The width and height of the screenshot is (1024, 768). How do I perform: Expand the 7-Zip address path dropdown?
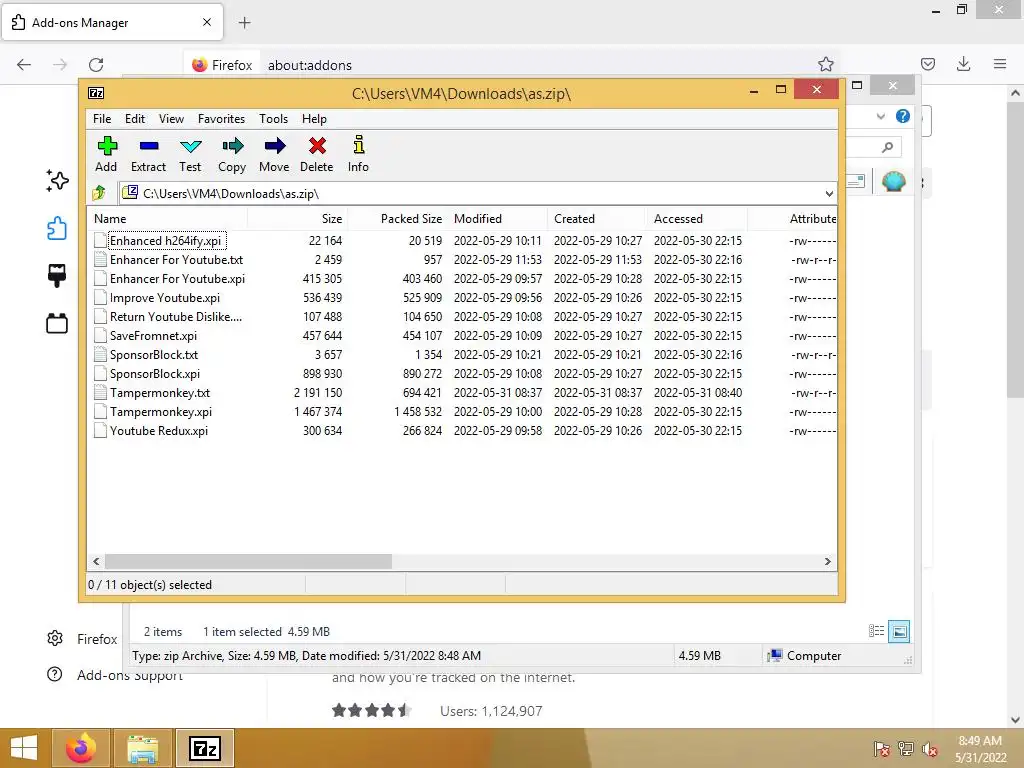[x=829, y=193]
